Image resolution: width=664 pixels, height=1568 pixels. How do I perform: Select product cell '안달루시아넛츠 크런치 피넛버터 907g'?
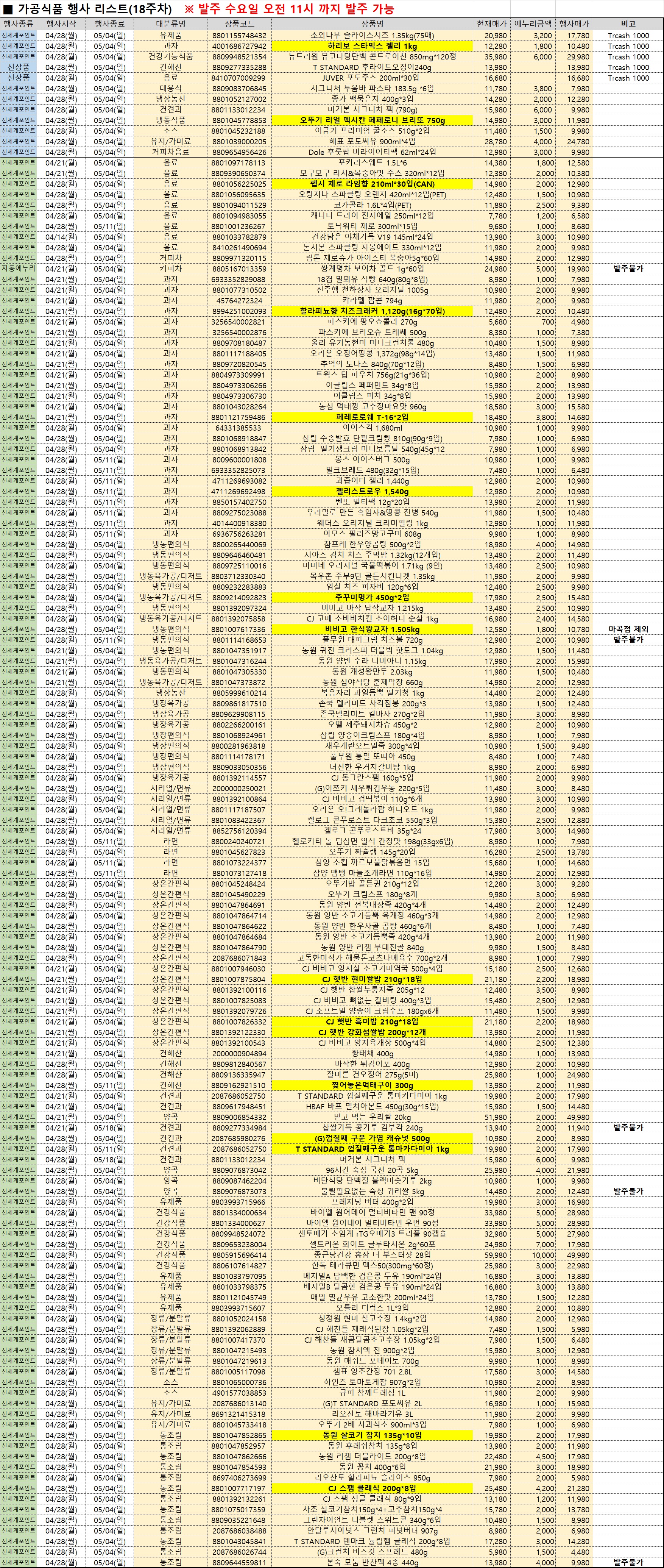coord(373,1530)
